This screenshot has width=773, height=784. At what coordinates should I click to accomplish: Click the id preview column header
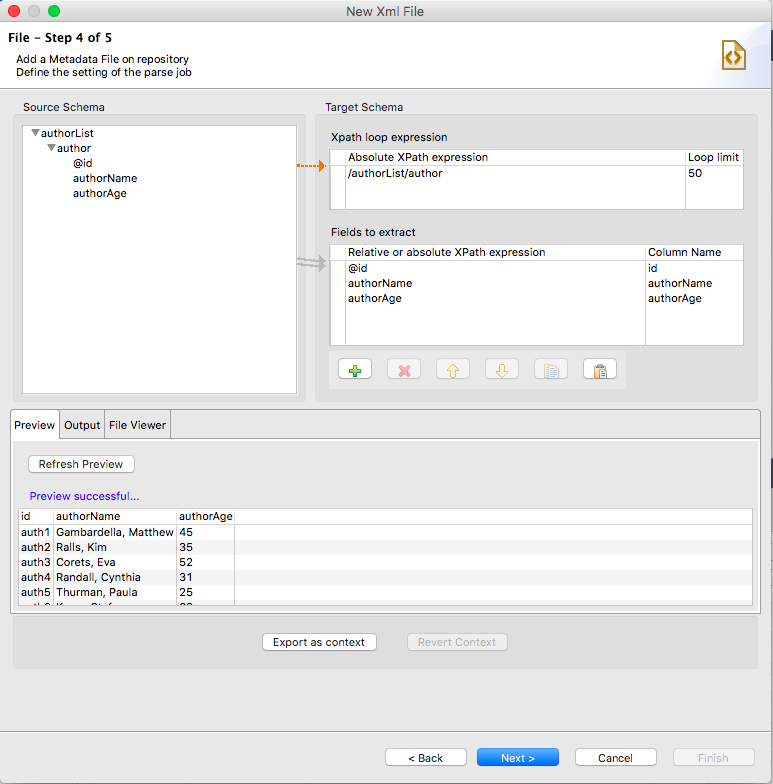coord(36,516)
